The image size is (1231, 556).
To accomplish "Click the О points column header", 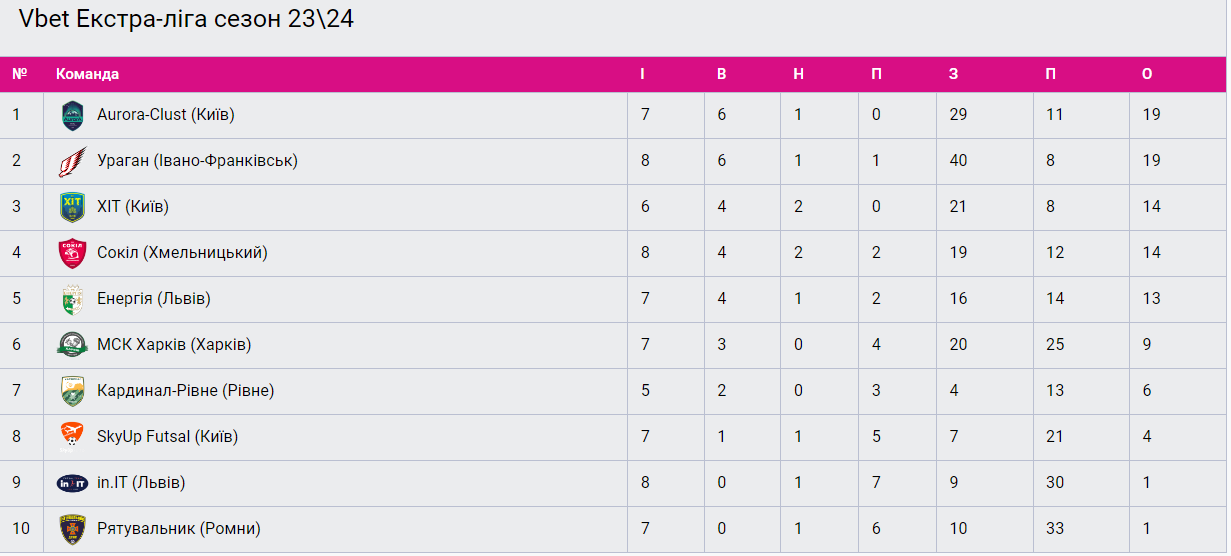I will 1147,74.
